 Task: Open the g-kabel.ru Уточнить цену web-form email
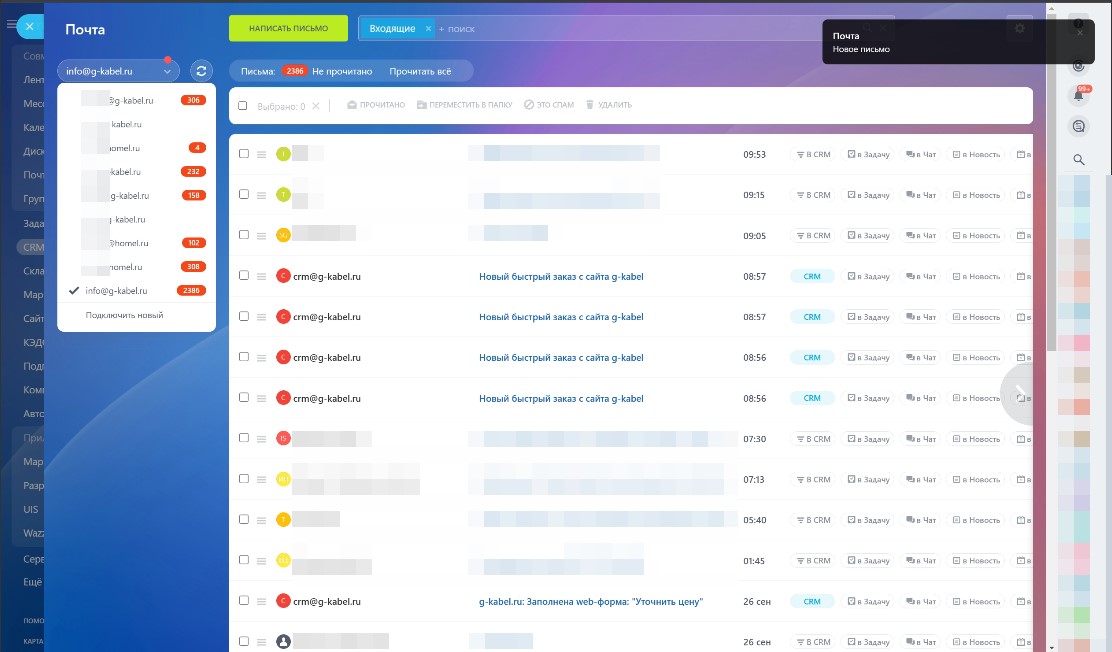[591, 601]
